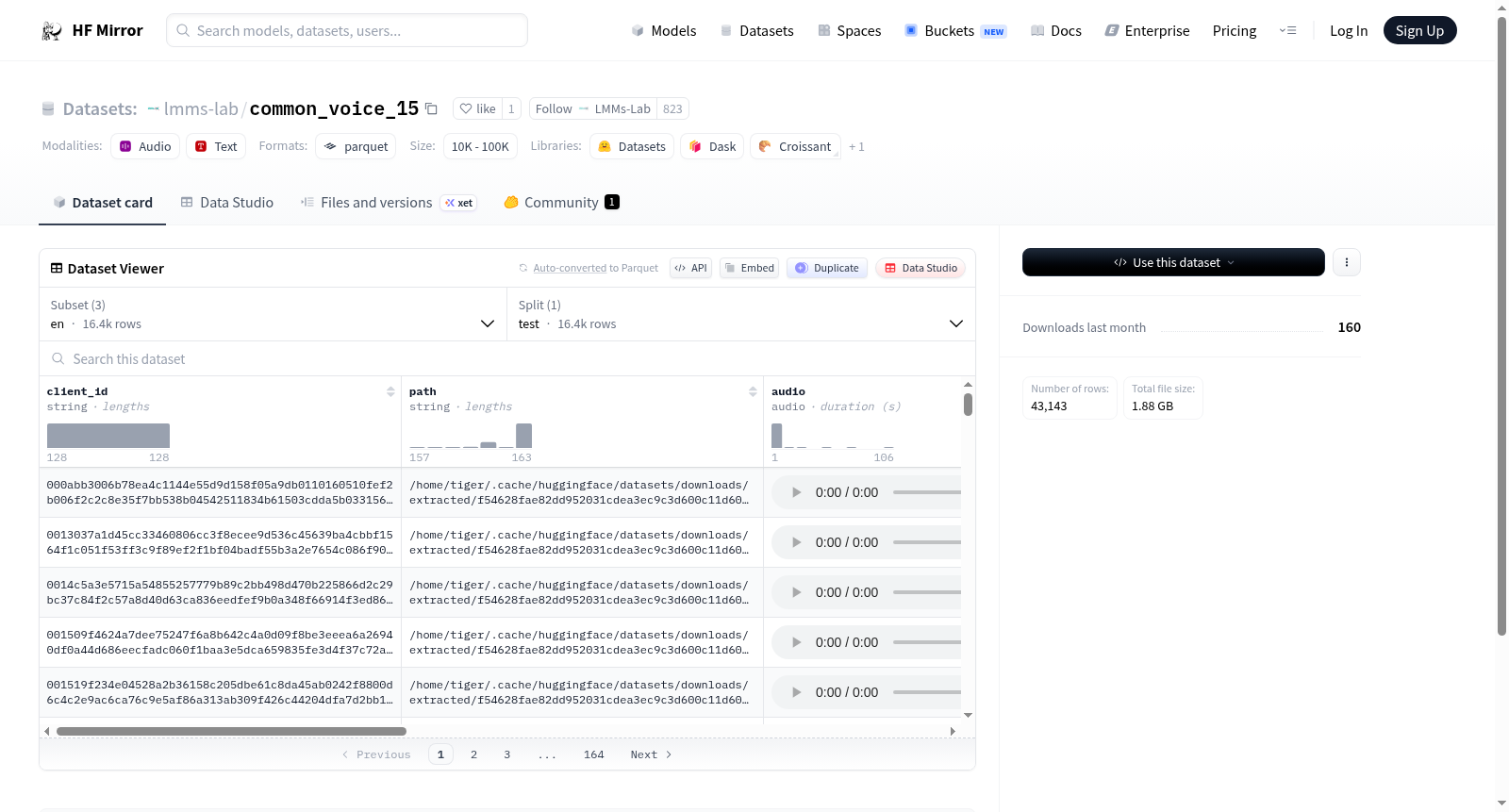Click the tallest path lengths histogram bar
This screenshot has width=1509, height=812.
[524, 436]
